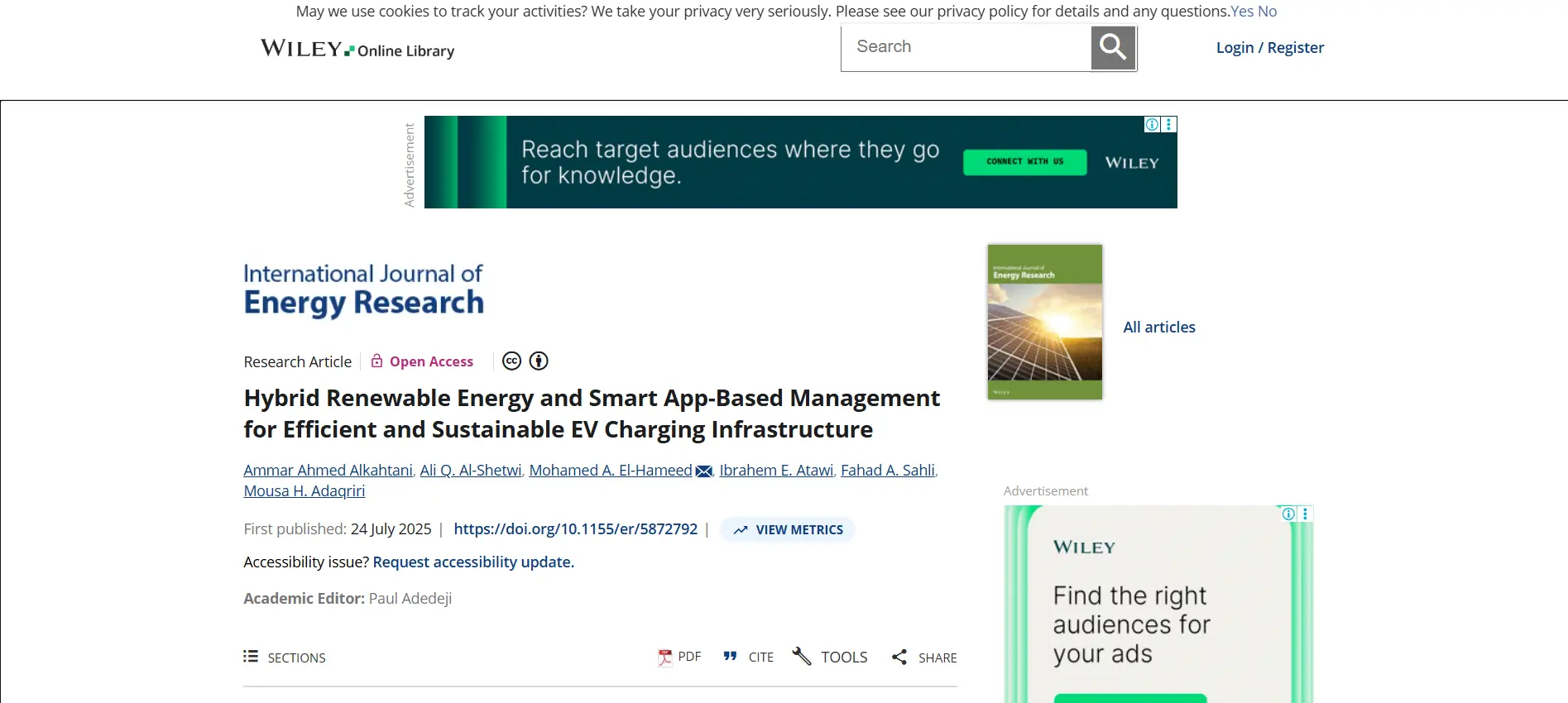Open the SECTIONS menu label

pos(296,658)
